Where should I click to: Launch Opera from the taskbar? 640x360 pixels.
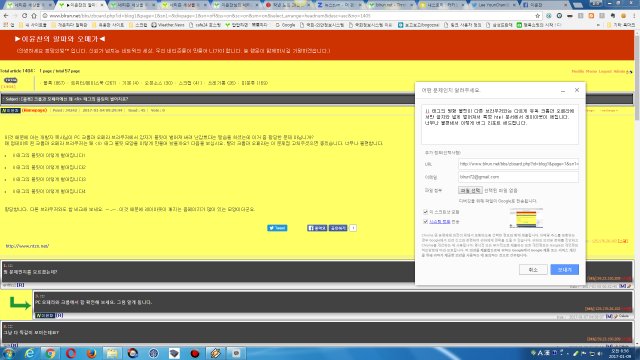(x=71, y=353)
